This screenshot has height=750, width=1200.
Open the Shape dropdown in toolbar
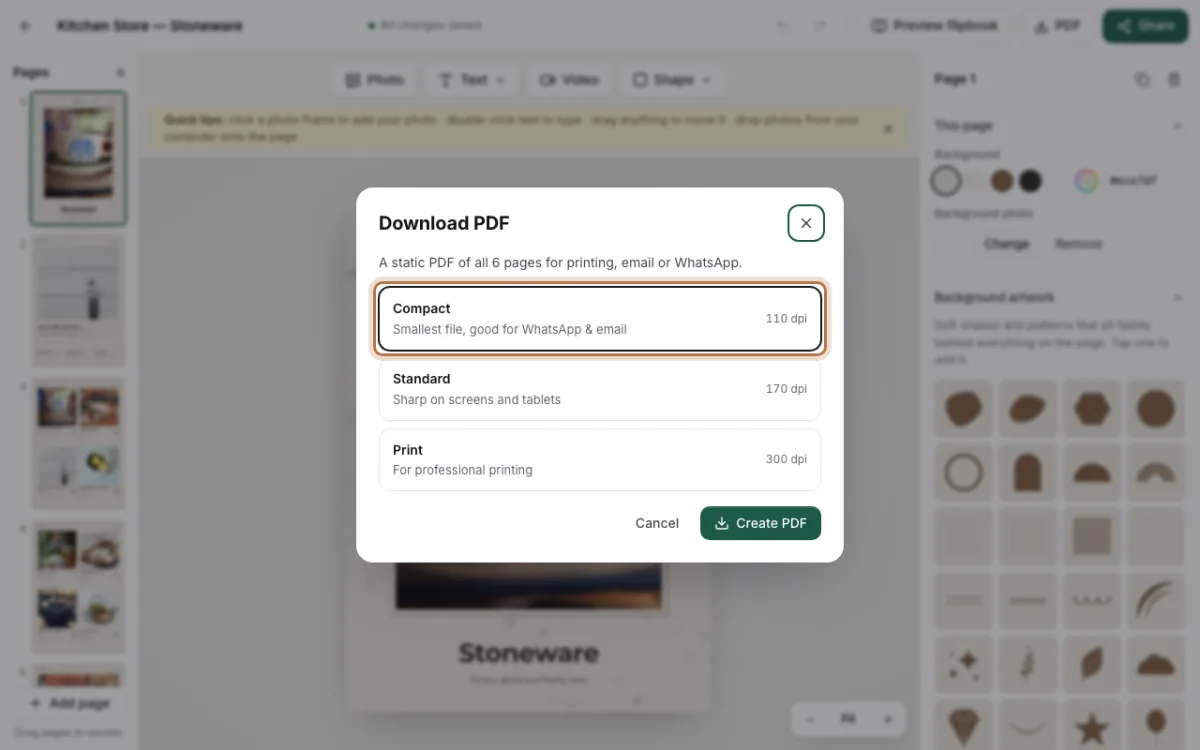(671, 80)
